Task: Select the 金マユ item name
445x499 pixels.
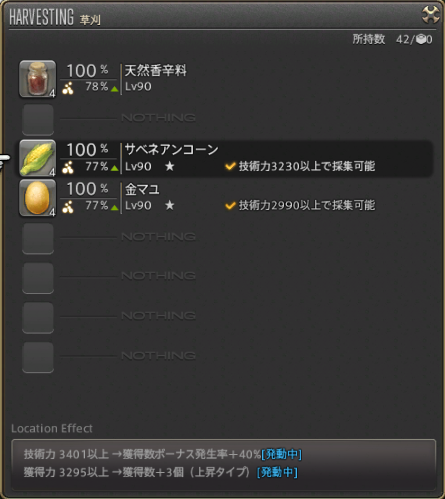Action: tap(142, 189)
